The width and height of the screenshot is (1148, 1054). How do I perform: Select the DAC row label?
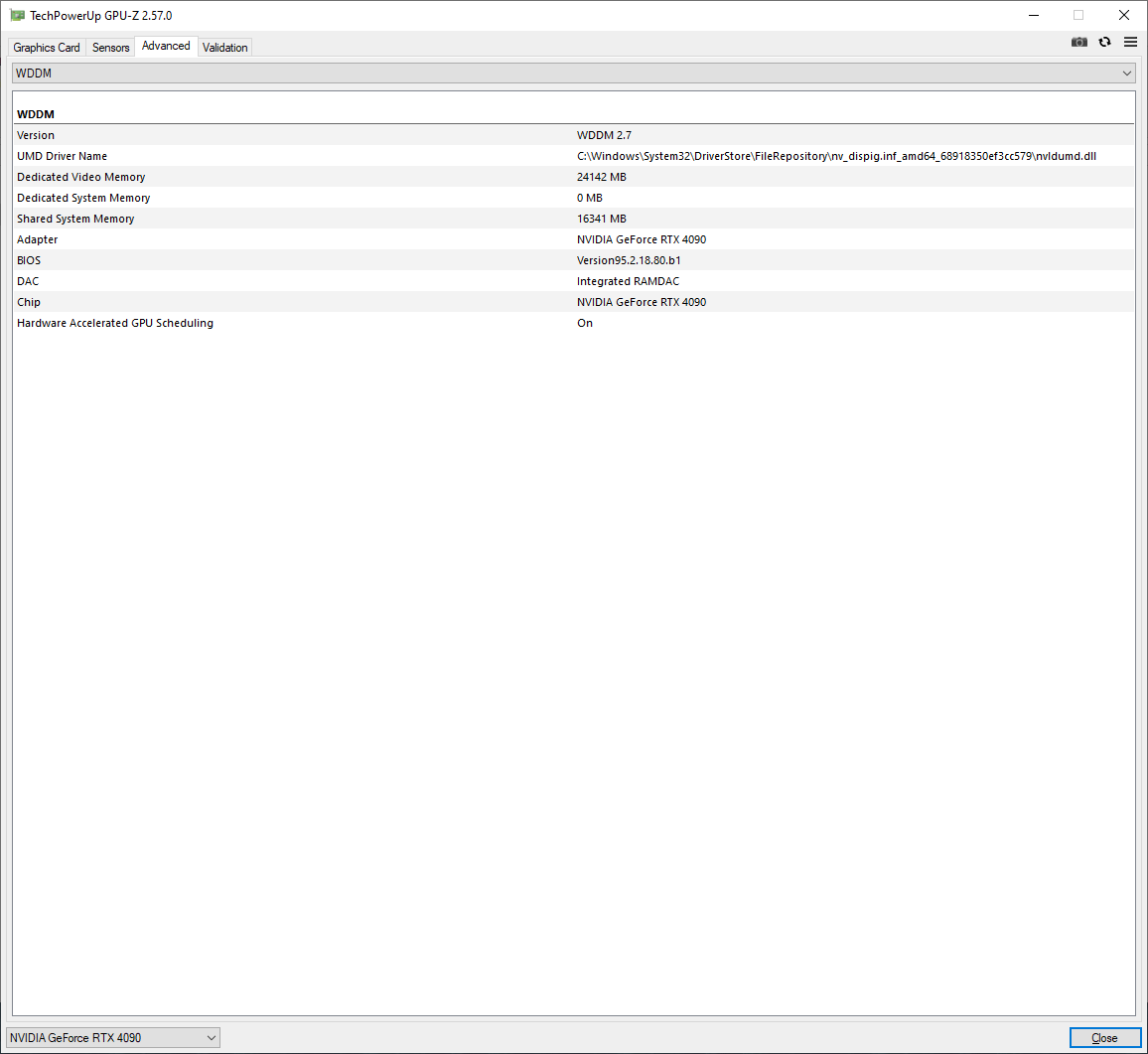tap(28, 281)
